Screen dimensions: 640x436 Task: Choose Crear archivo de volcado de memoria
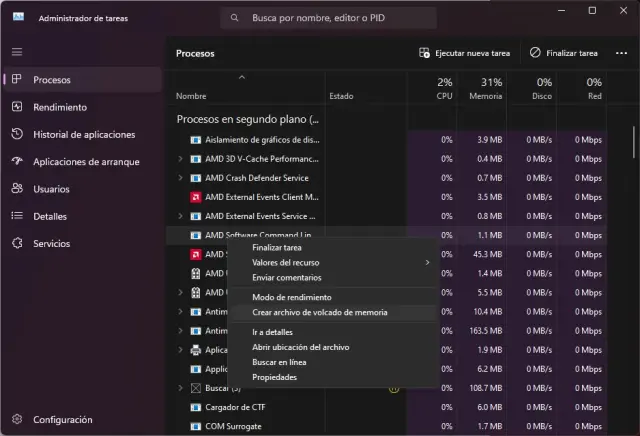[x=319, y=312]
